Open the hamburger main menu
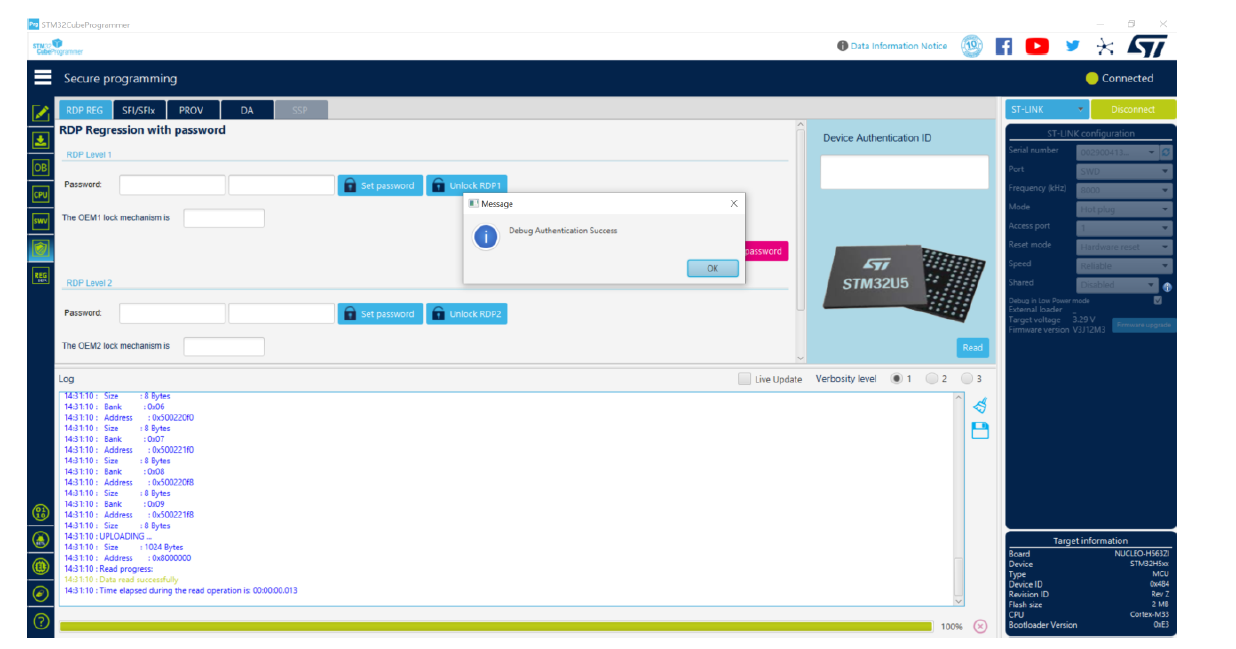Screen dimensions: 1236x649 coord(42,78)
